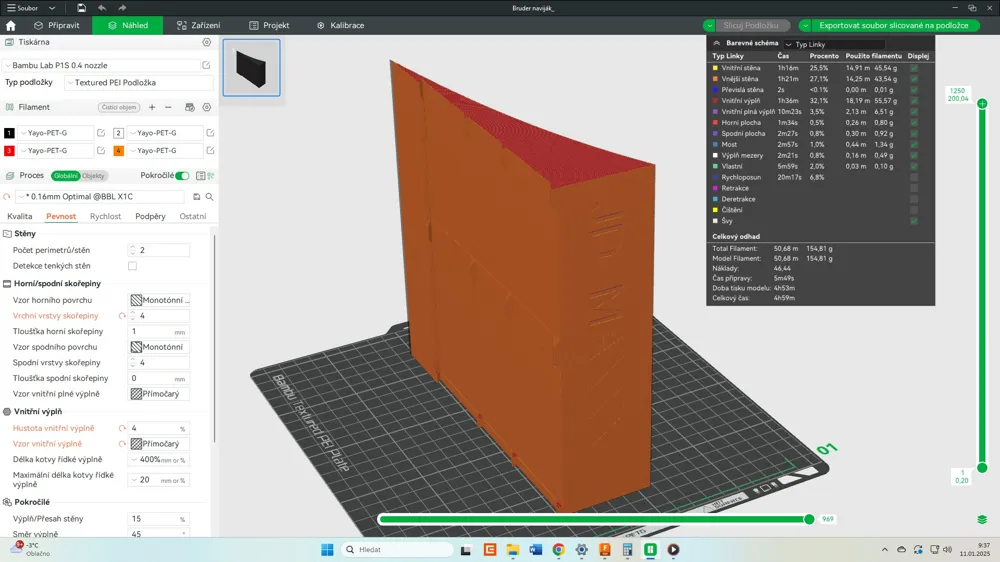Open the Vzor vnitřní výplně pattern dropdown
The width and height of the screenshot is (1000, 562).
pyautogui.click(x=158, y=444)
